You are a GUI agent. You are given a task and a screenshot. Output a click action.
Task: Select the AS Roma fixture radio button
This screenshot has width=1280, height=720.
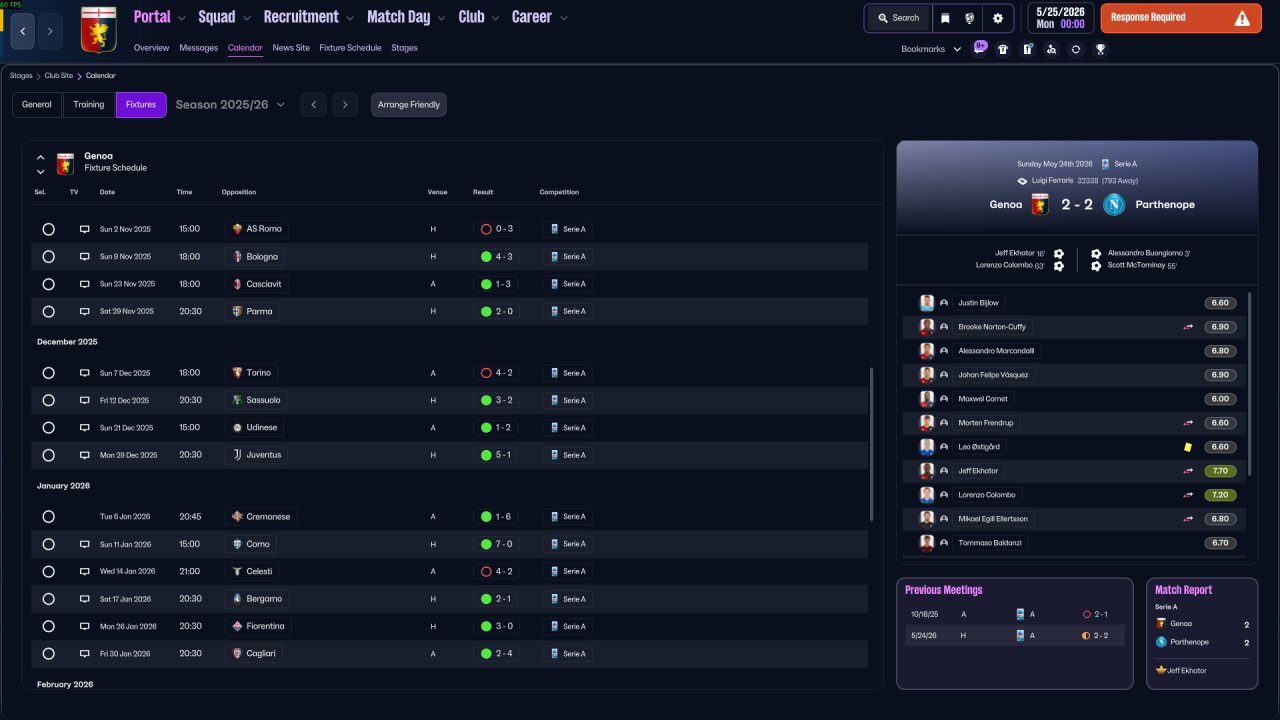point(48,229)
